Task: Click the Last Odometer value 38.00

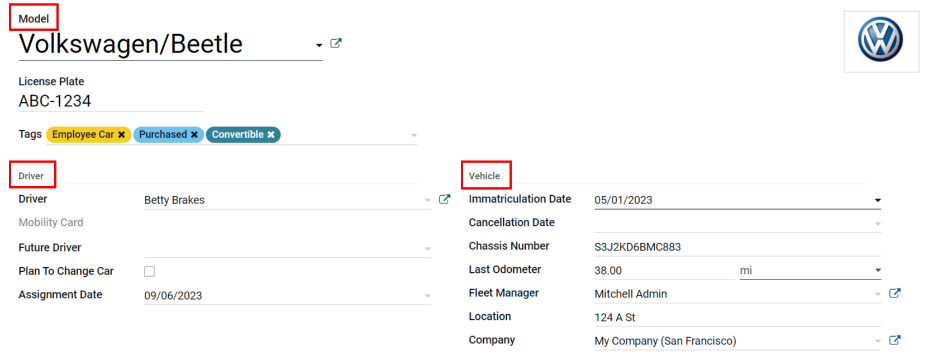Action: click(x=664, y=271)
